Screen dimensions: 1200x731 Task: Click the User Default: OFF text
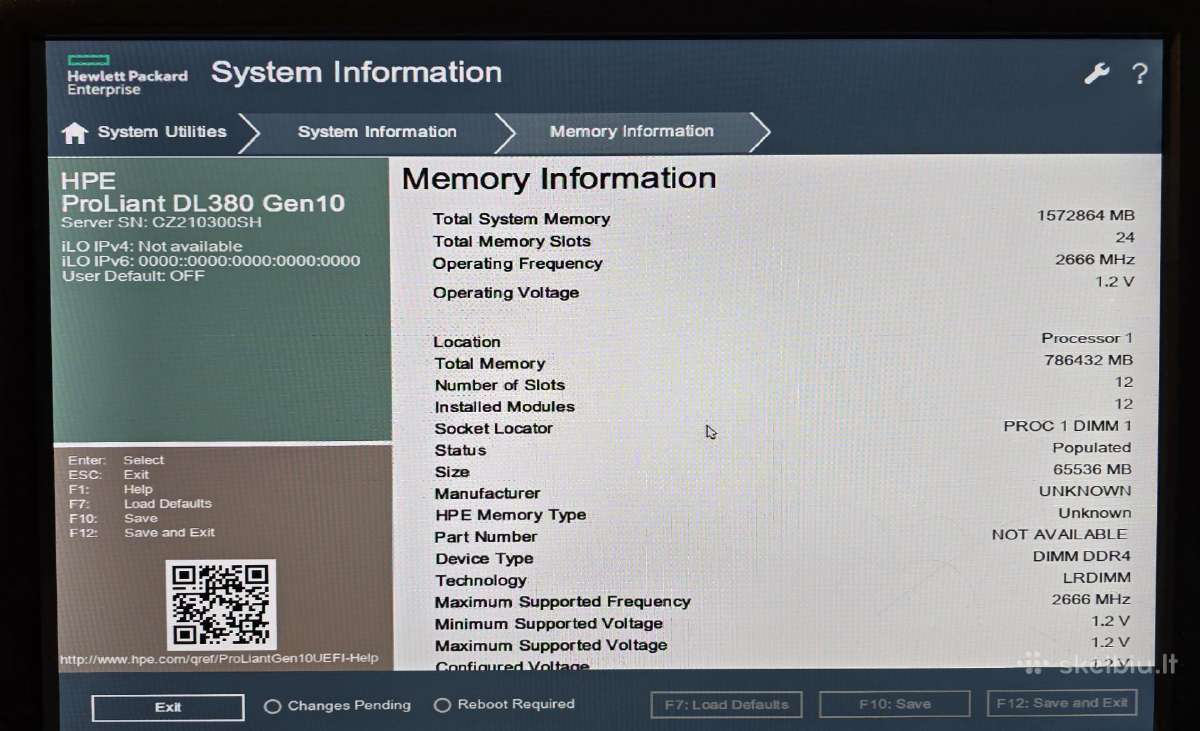point(133,275)
